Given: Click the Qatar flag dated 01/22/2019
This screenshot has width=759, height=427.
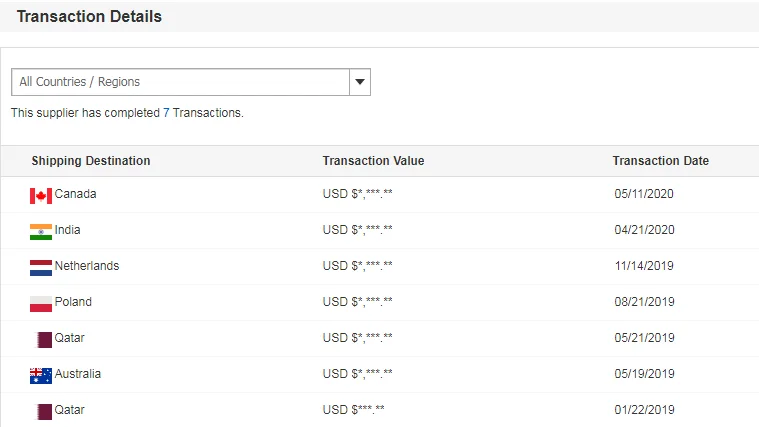Looking at the screenshot, I should click(45, 412).
